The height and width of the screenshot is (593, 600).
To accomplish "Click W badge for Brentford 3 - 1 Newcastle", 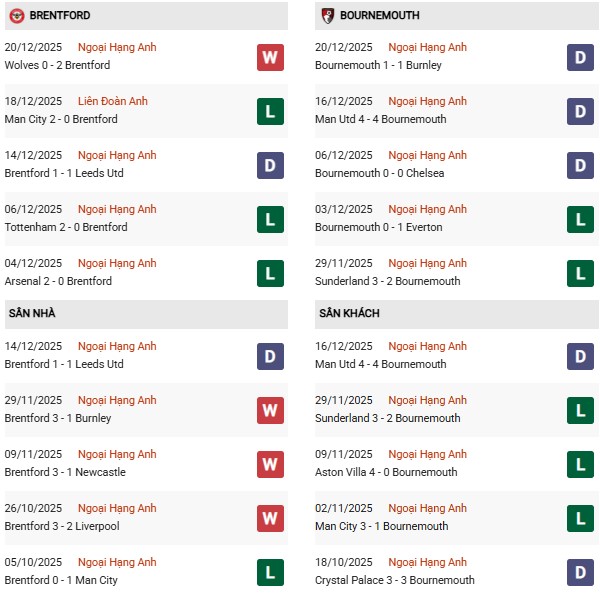I will [270, 464].
